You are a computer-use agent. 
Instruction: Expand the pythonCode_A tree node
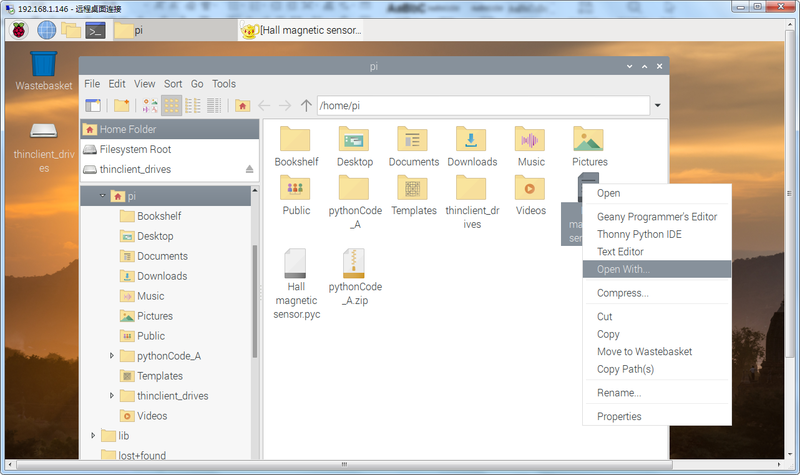111,356
